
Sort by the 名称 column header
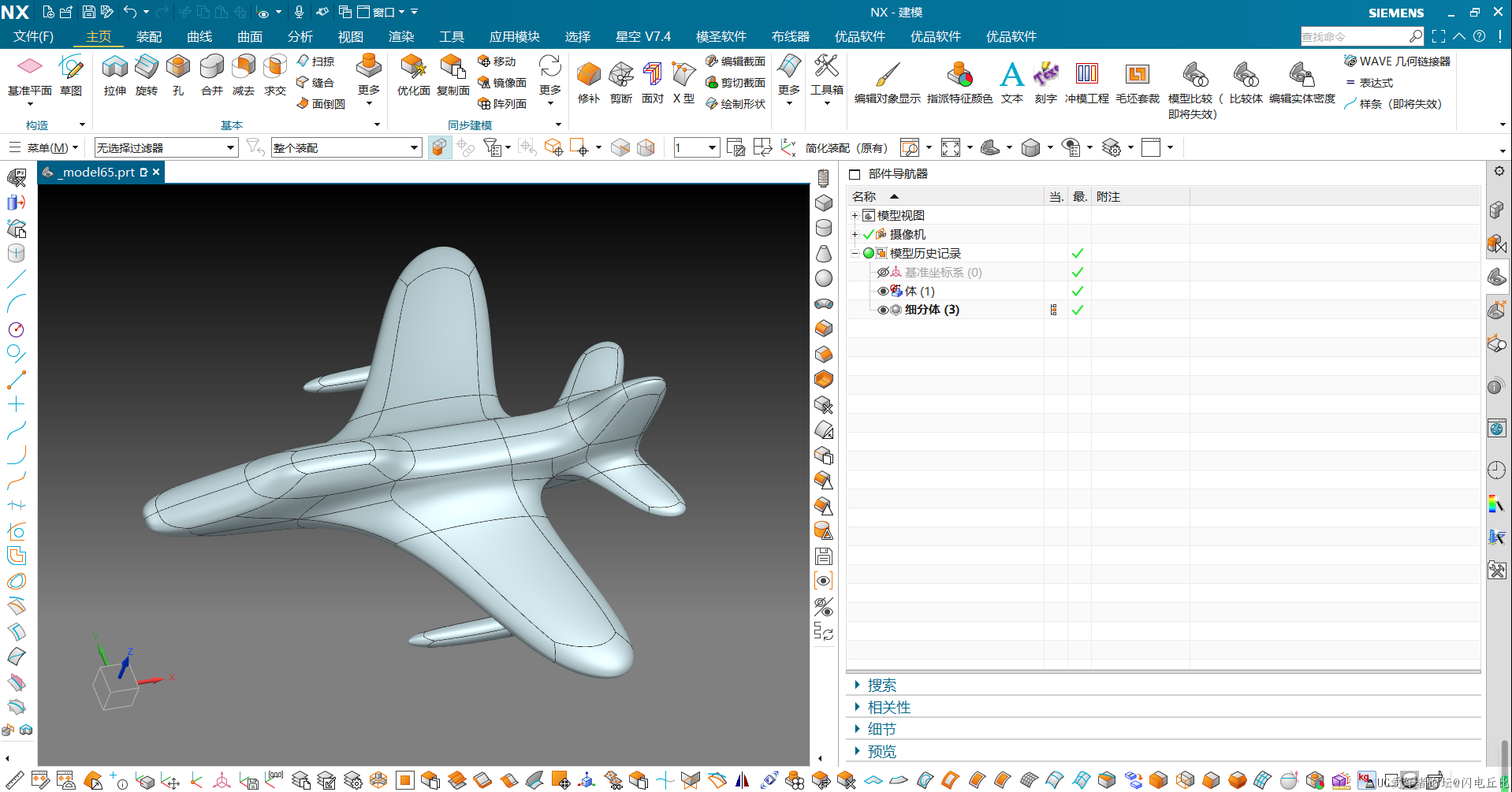[945, 196]
